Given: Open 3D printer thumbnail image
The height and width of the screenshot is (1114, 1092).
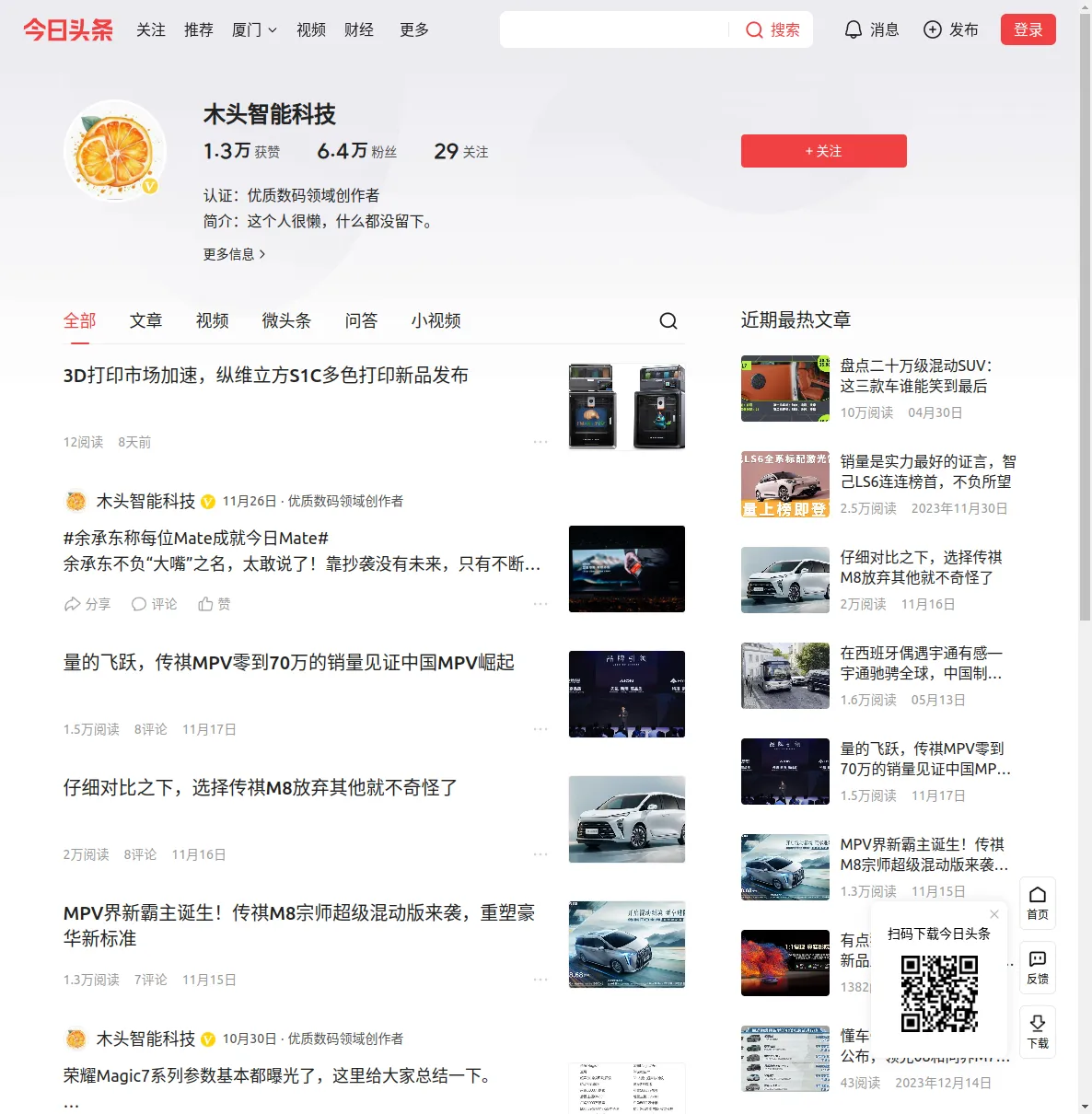Looking at the screenshot, I should click(x=627, y=407).
